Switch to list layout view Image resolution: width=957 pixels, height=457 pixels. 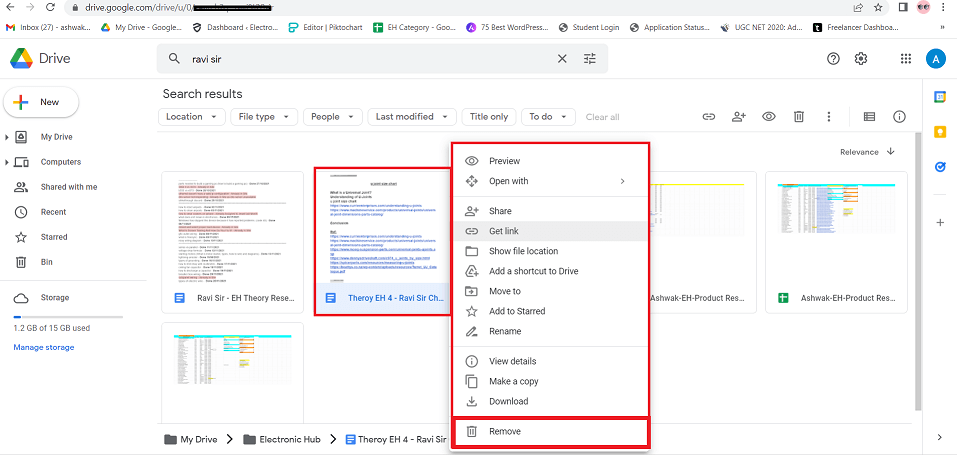pos(869,117)
